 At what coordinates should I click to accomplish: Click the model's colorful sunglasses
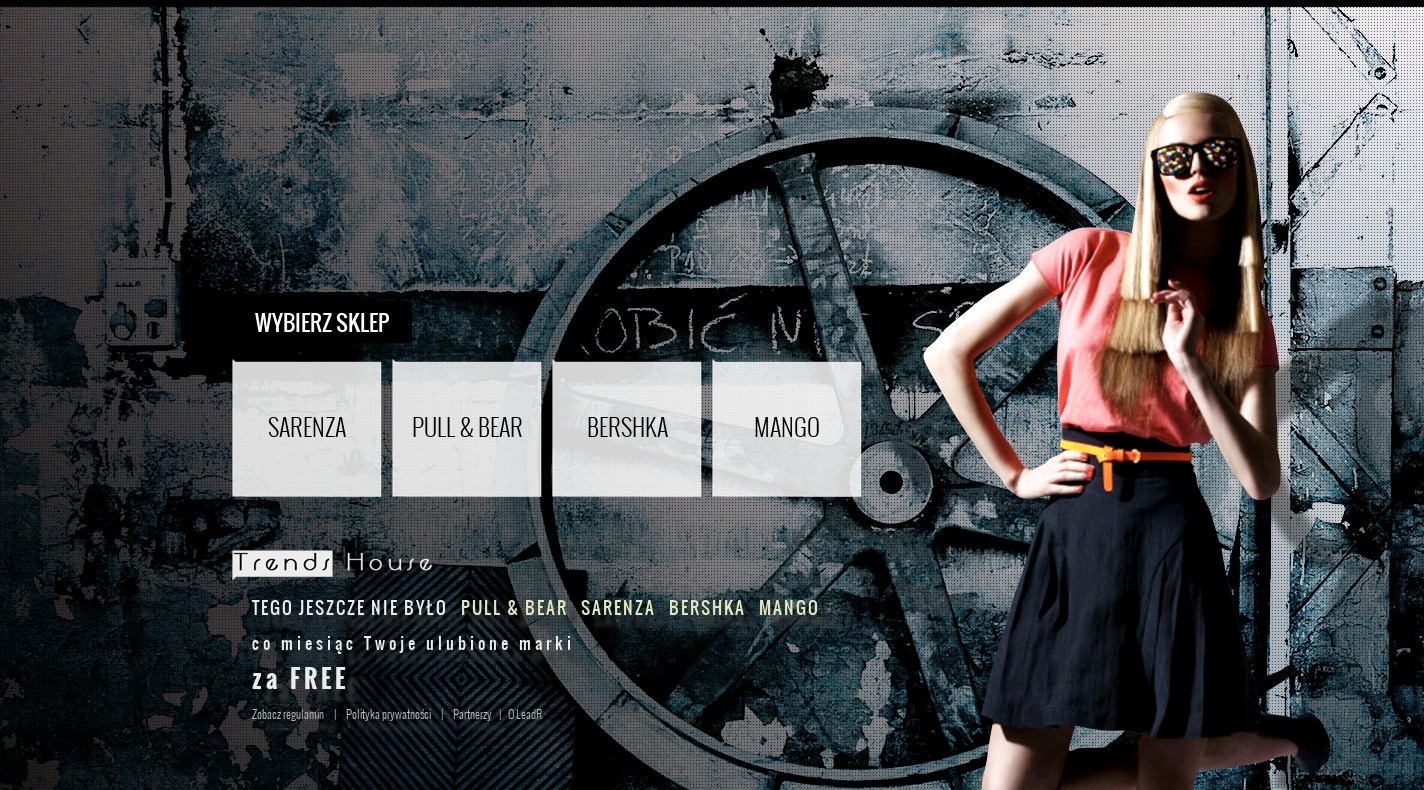(1196, 157)
